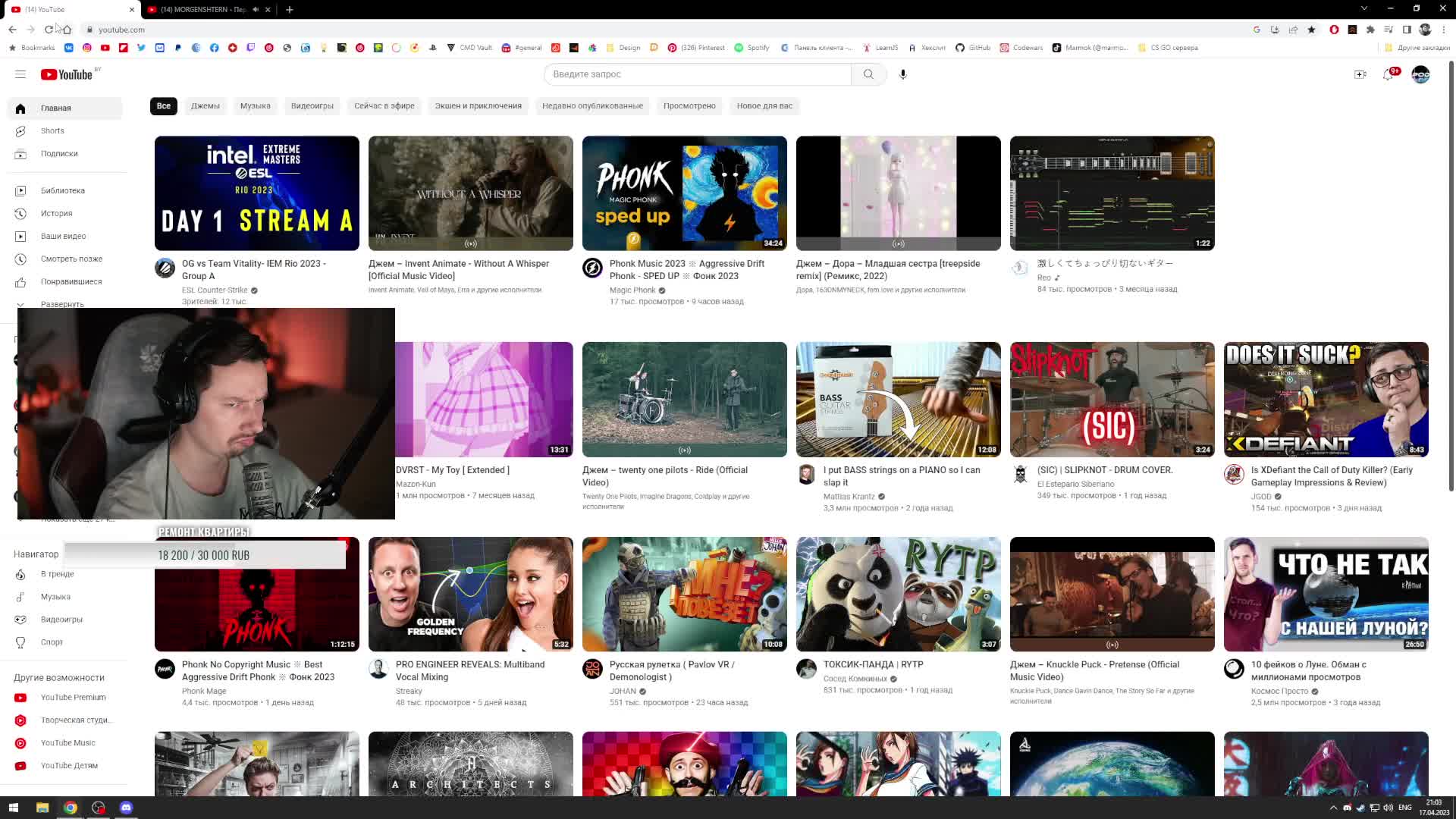Show hidden system tray icons
1456x819 pixels.
click(x=1334, y=808)
